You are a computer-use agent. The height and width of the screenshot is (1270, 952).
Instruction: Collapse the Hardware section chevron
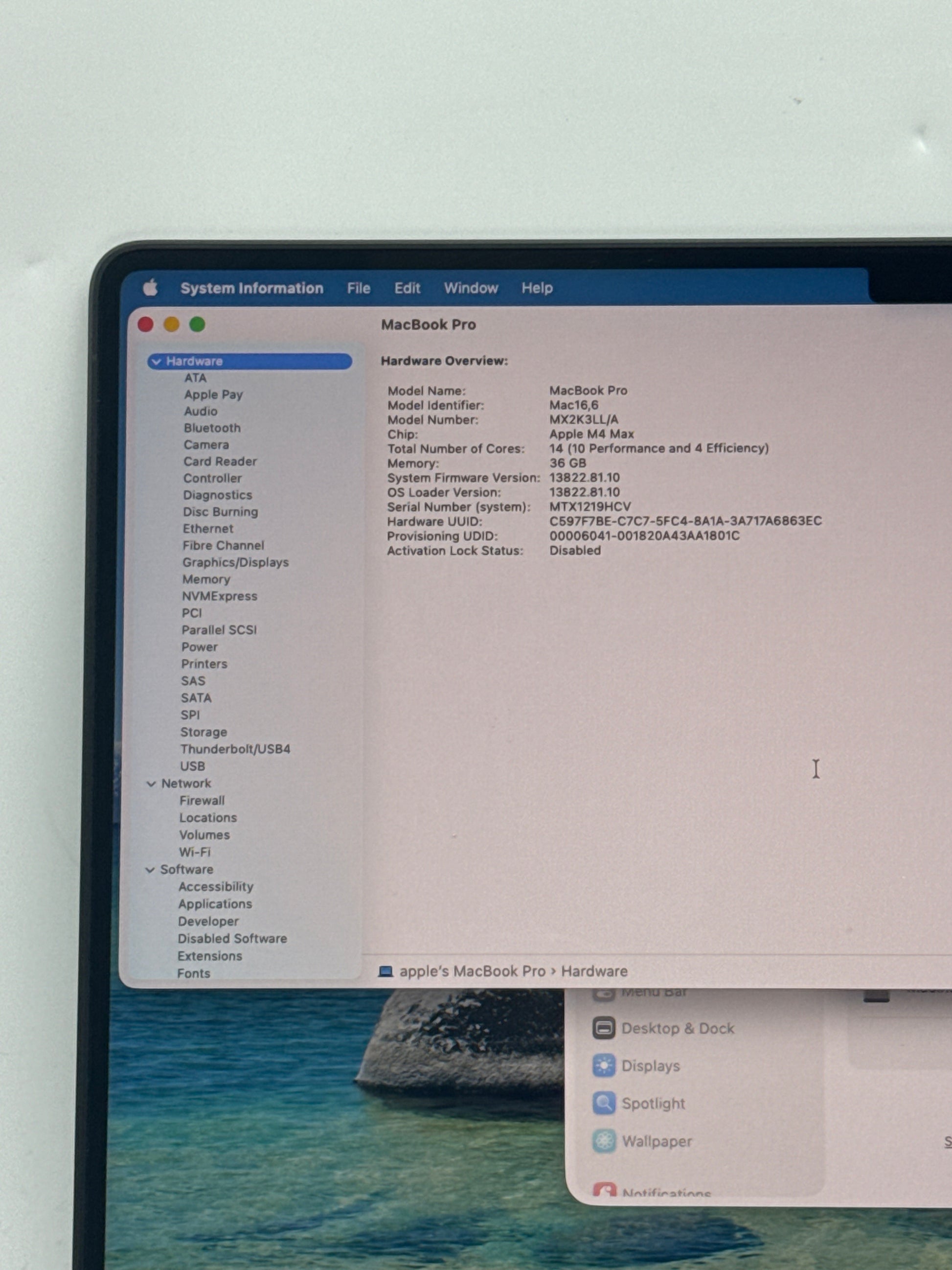[156, 361]
